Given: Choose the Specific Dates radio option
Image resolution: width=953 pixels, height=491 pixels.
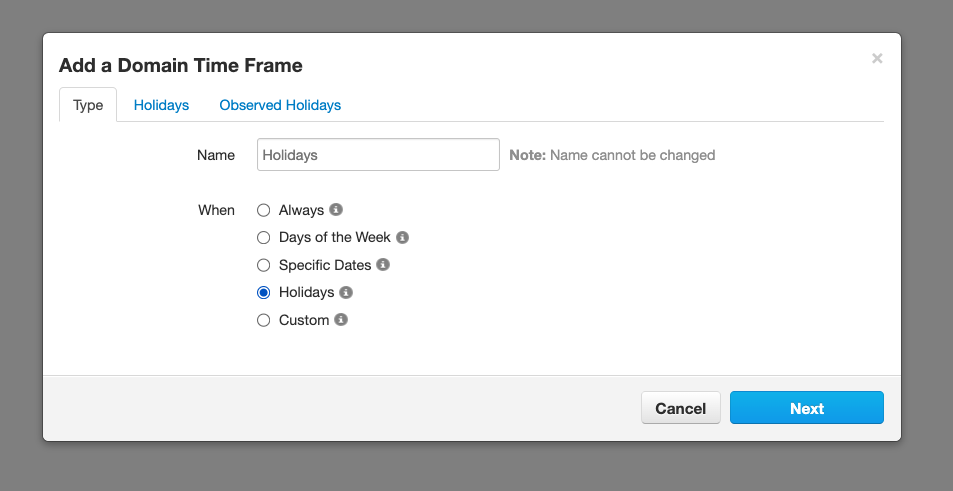Looking at the screenshot, I should pos(263,265).
